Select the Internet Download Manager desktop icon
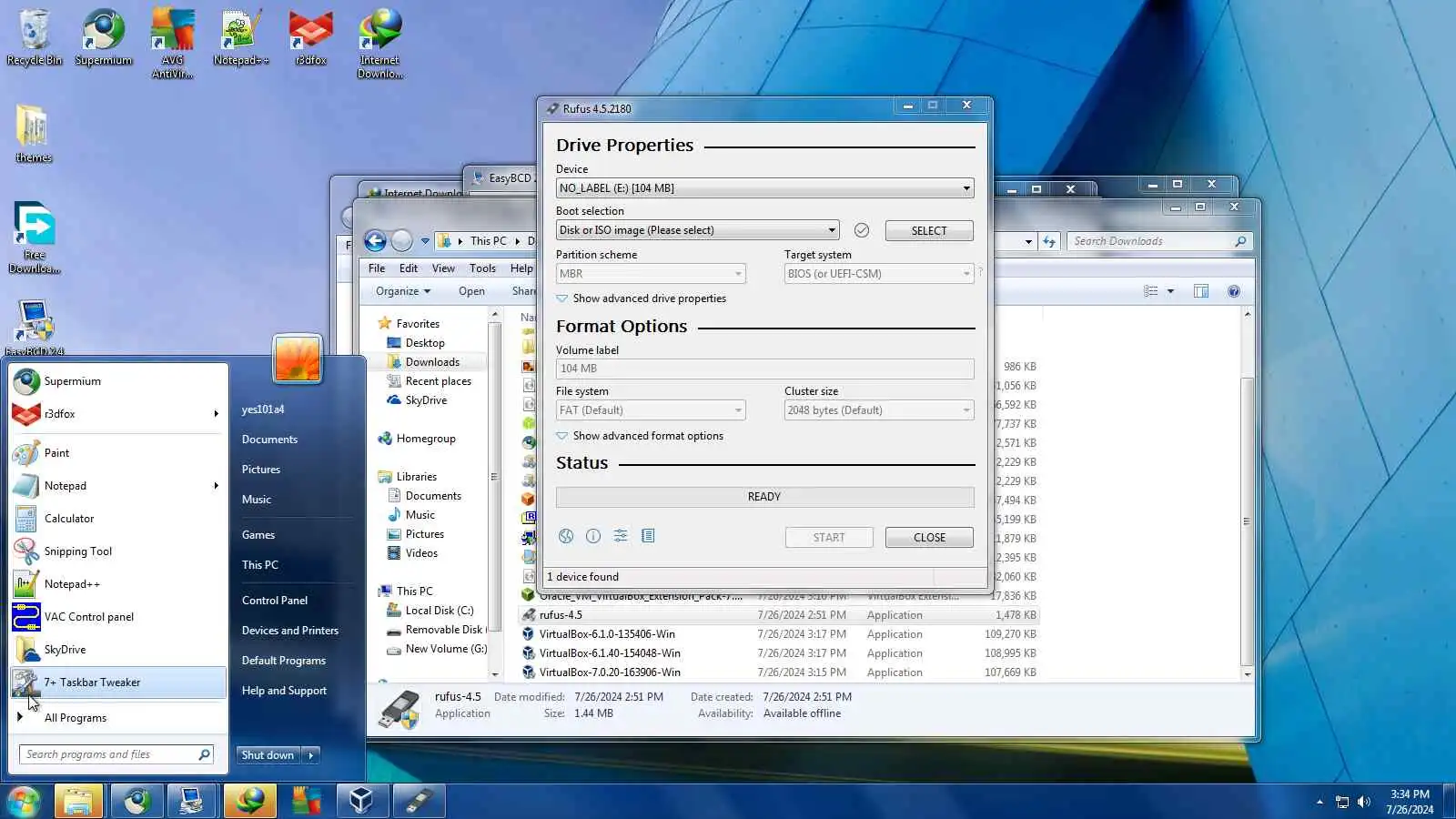 (379, 44)
